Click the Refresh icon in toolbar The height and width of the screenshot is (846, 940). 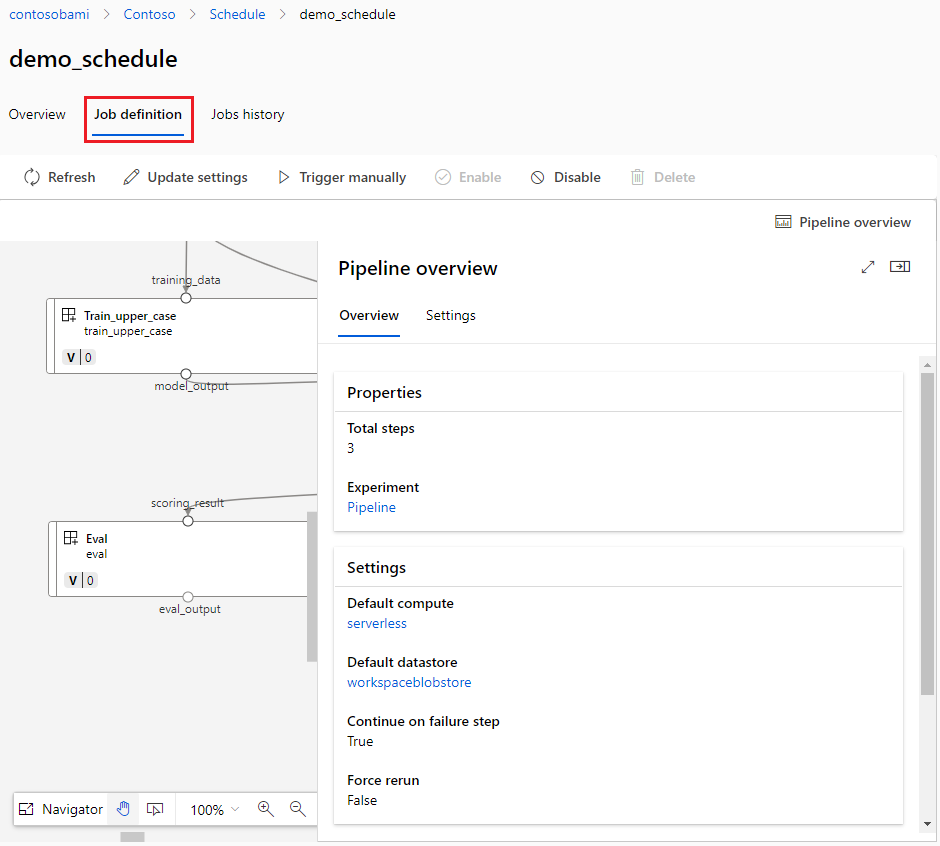(32, 177)
